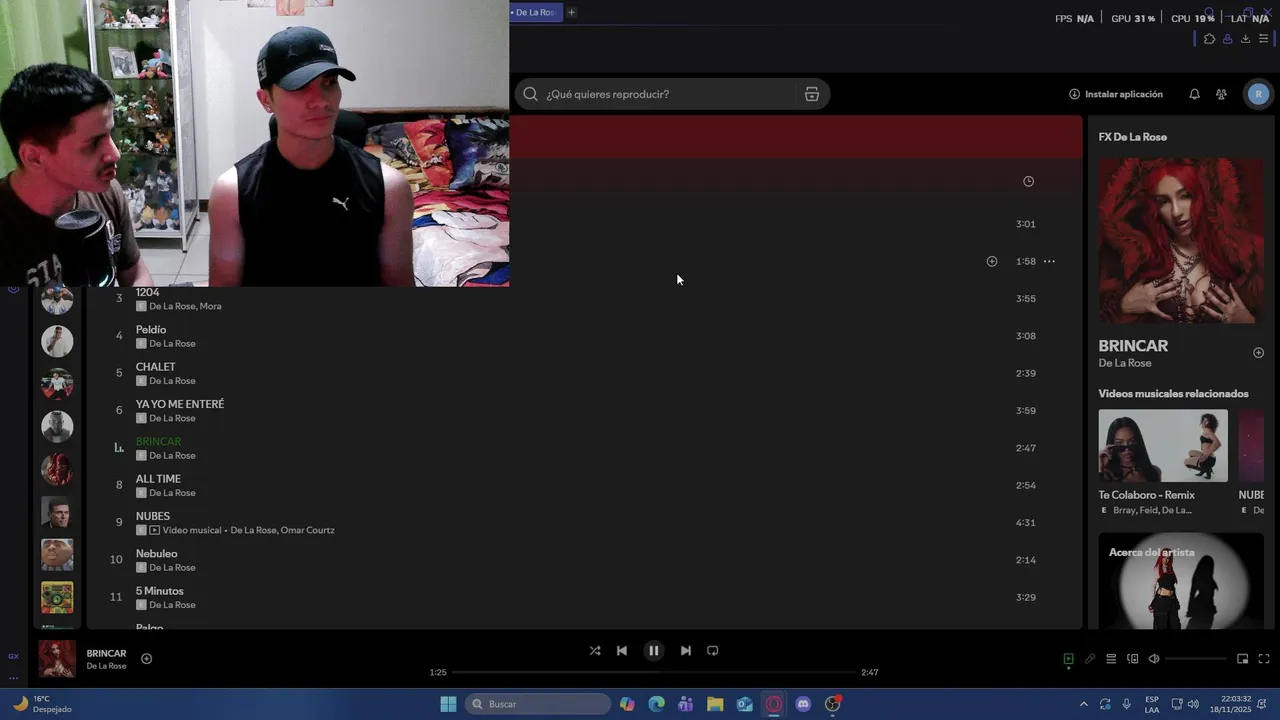Click the BRINCAR album art in player bar
The width and height of the screenshot is (1280, 720).
57,659
